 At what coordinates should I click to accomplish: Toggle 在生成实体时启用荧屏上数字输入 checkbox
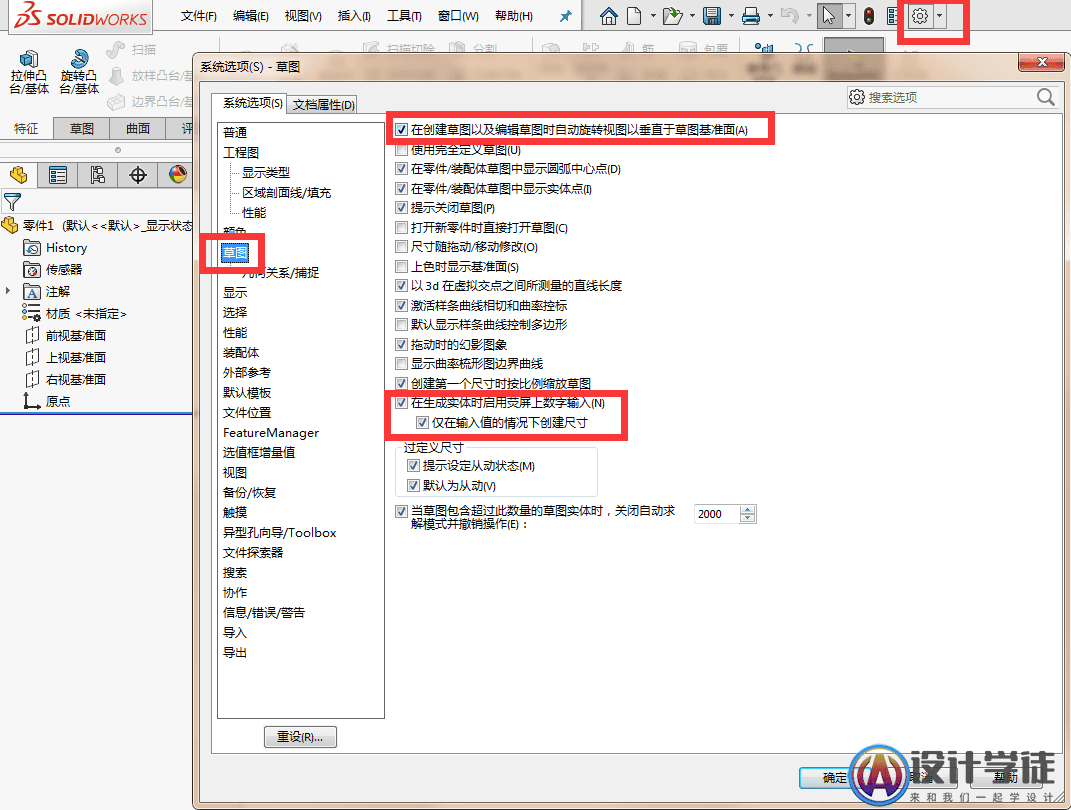pyautogui.click(x=402, y=403)
